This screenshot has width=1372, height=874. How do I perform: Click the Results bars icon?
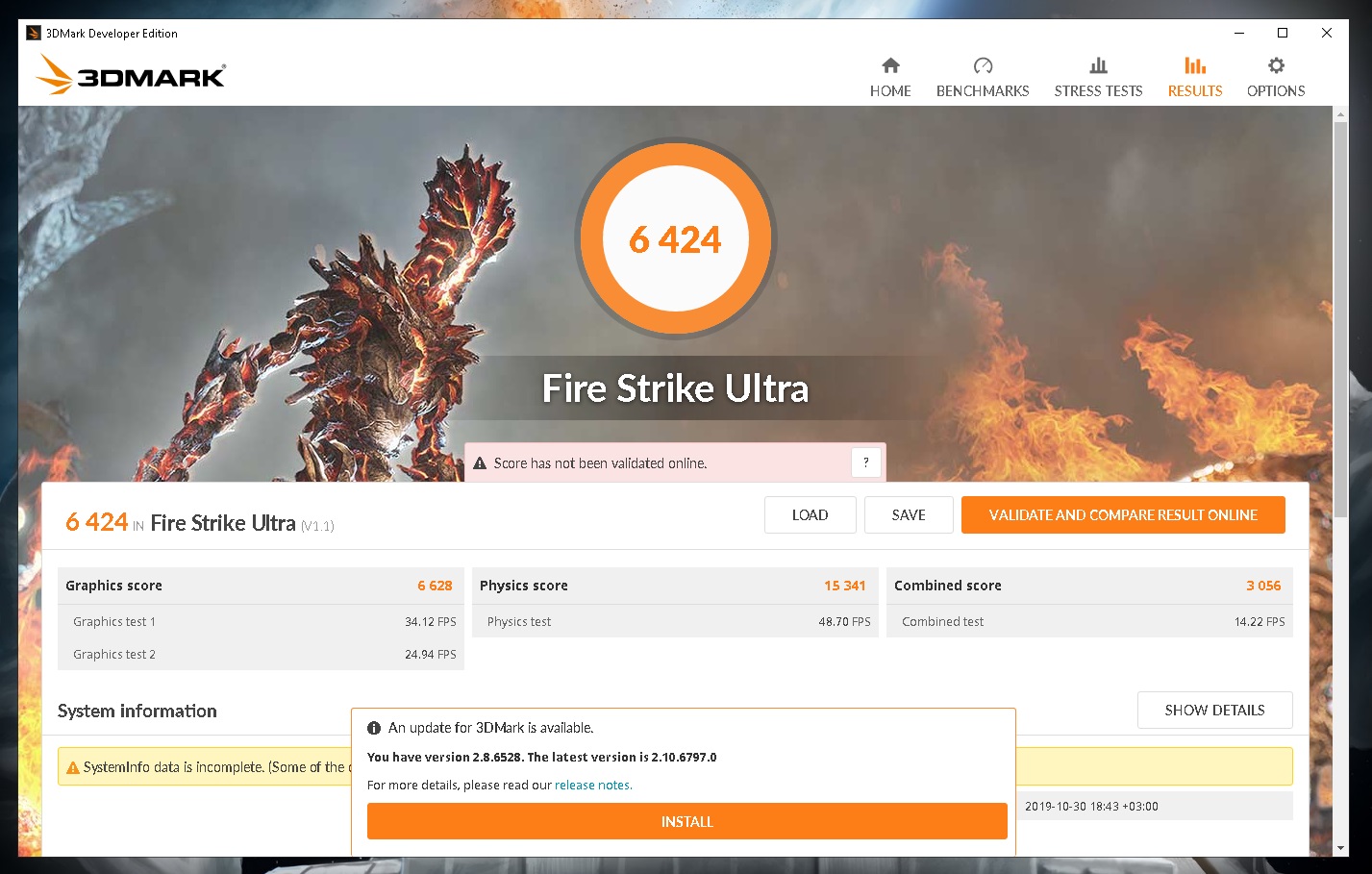(1195, 65)
